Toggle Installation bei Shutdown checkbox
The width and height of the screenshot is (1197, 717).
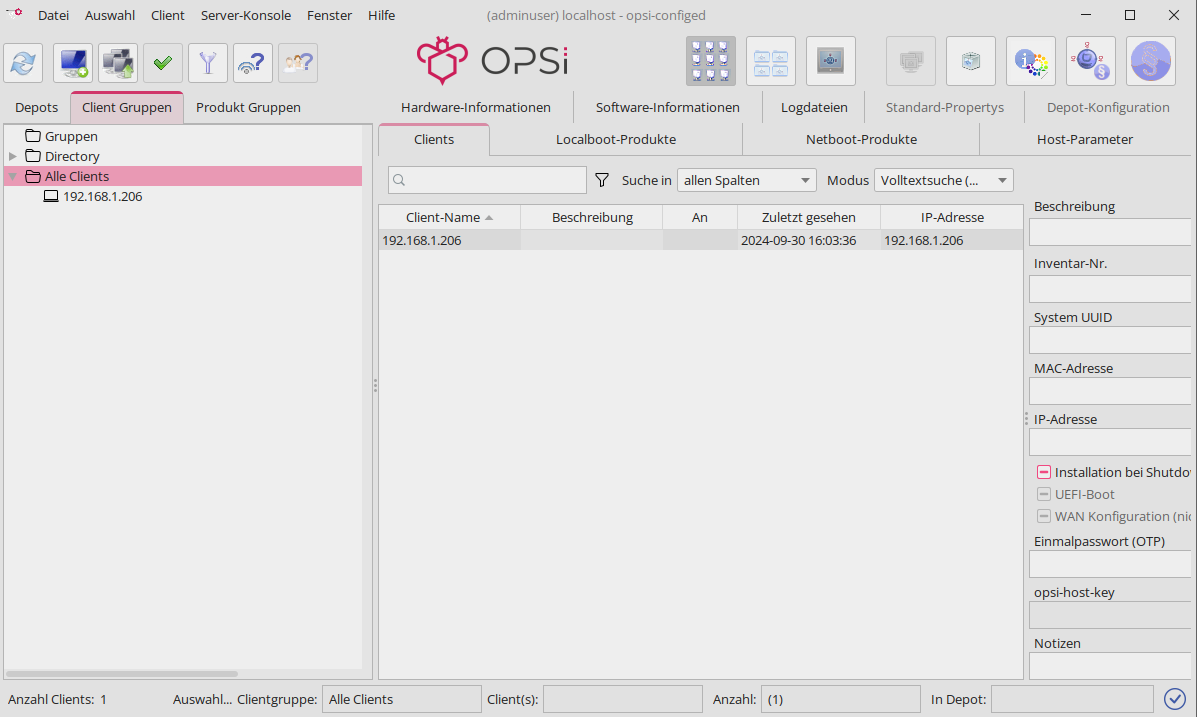[1044, 473]
